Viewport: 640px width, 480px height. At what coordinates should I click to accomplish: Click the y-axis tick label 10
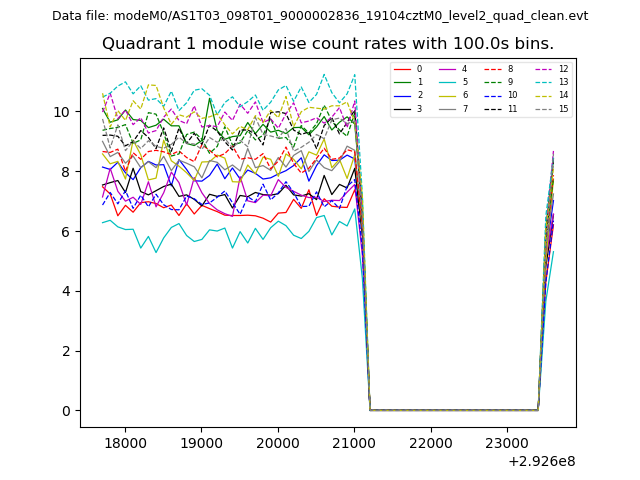point(62,112)
